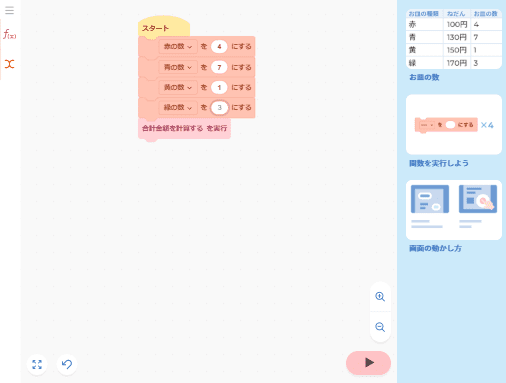Open the f(x) functions category

(x=9, y=34)
